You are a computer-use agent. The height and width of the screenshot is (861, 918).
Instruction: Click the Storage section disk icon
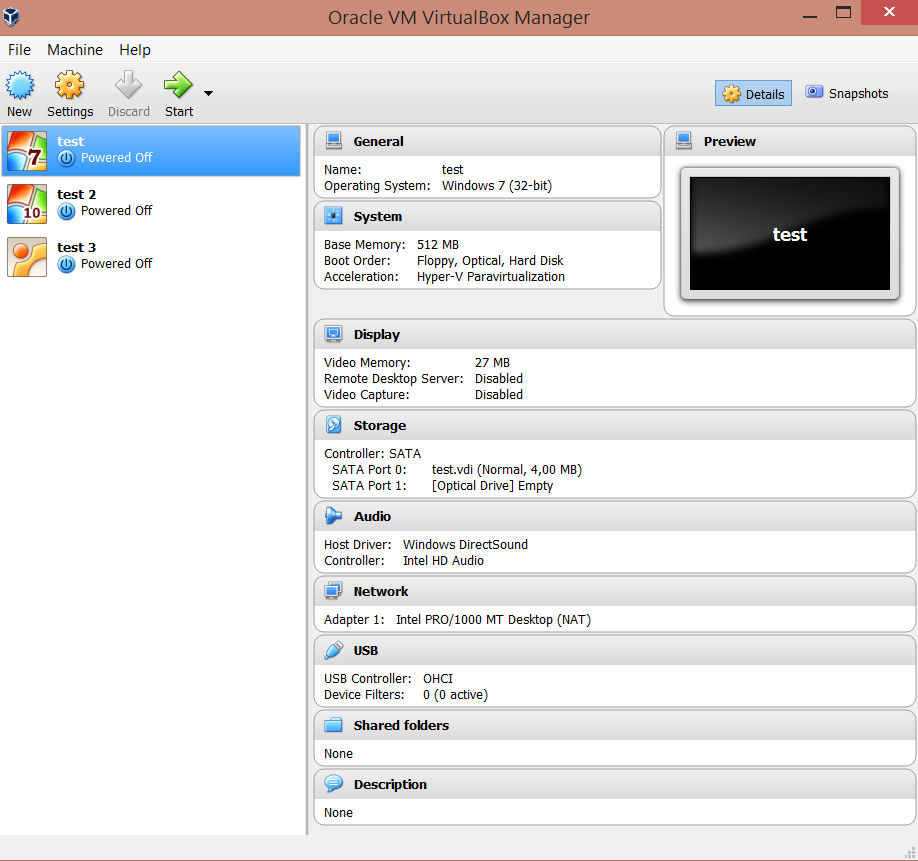(x=334, y=426)
